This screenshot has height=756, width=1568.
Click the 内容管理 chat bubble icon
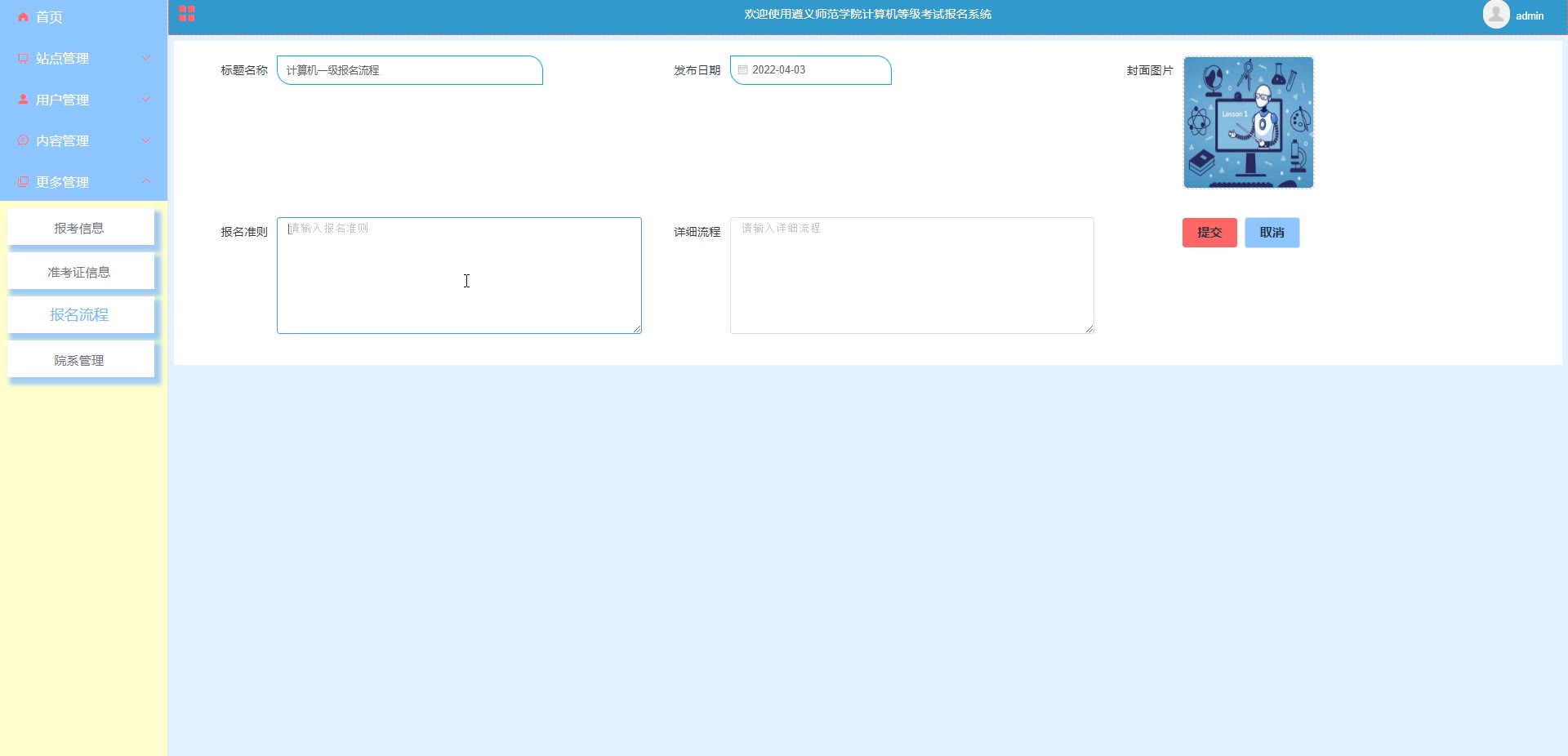click(x=23, y=140)
